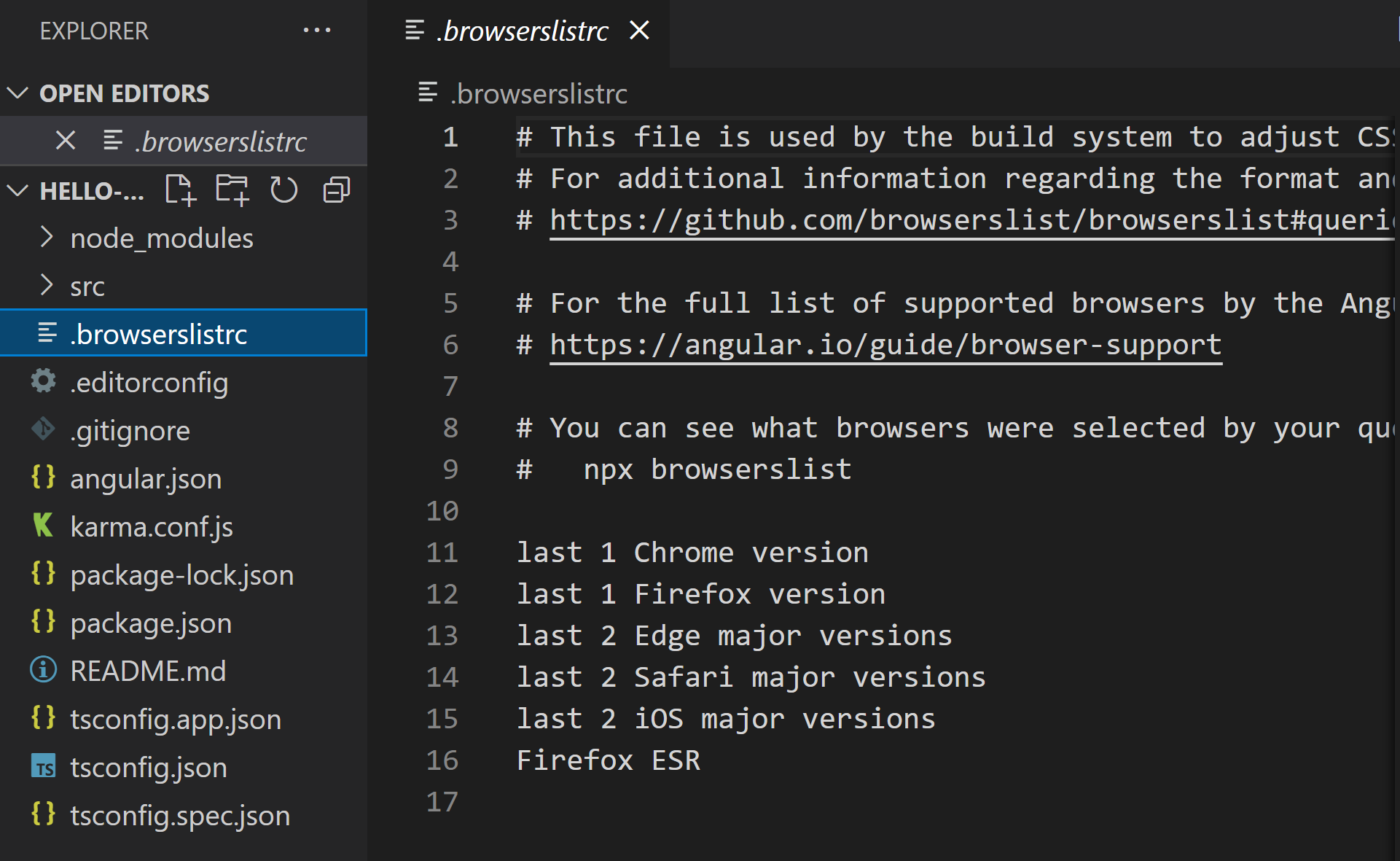Collapse the HELLO project folder section
1400x861 pixels.
17,191
